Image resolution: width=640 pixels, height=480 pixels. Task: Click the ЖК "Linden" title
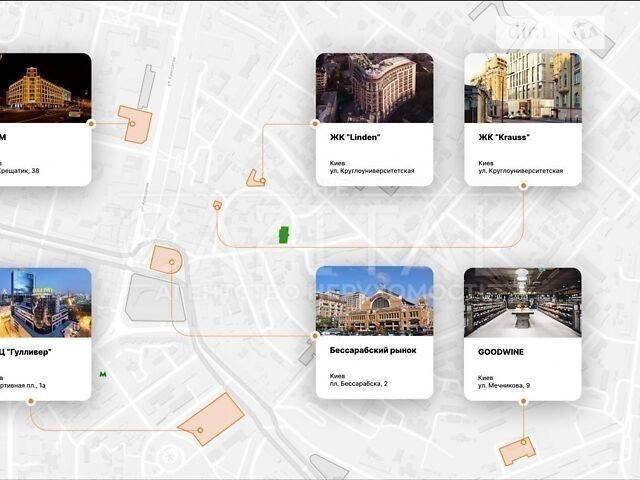[x=355, y=137]
